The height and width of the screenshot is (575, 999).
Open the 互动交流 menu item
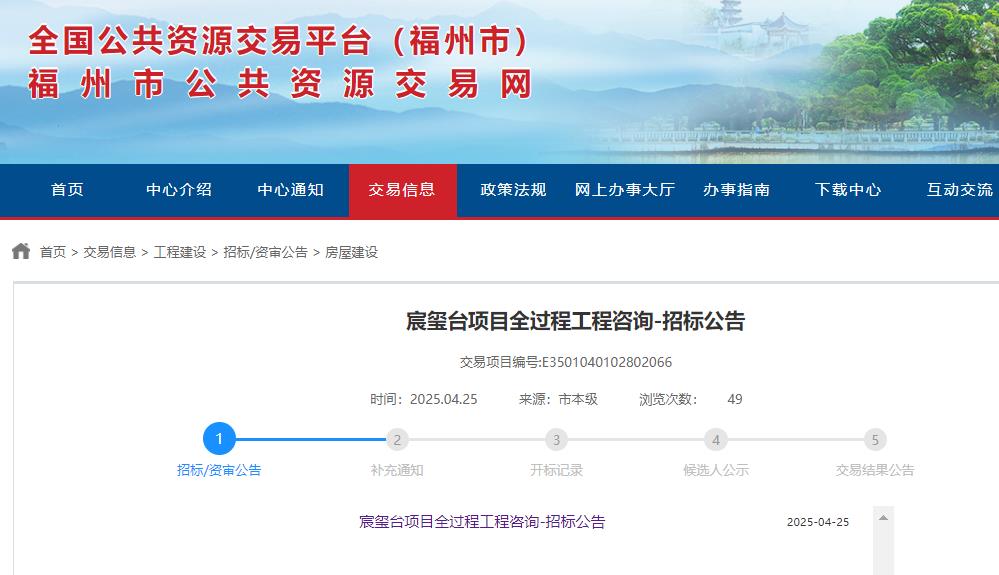959,190
